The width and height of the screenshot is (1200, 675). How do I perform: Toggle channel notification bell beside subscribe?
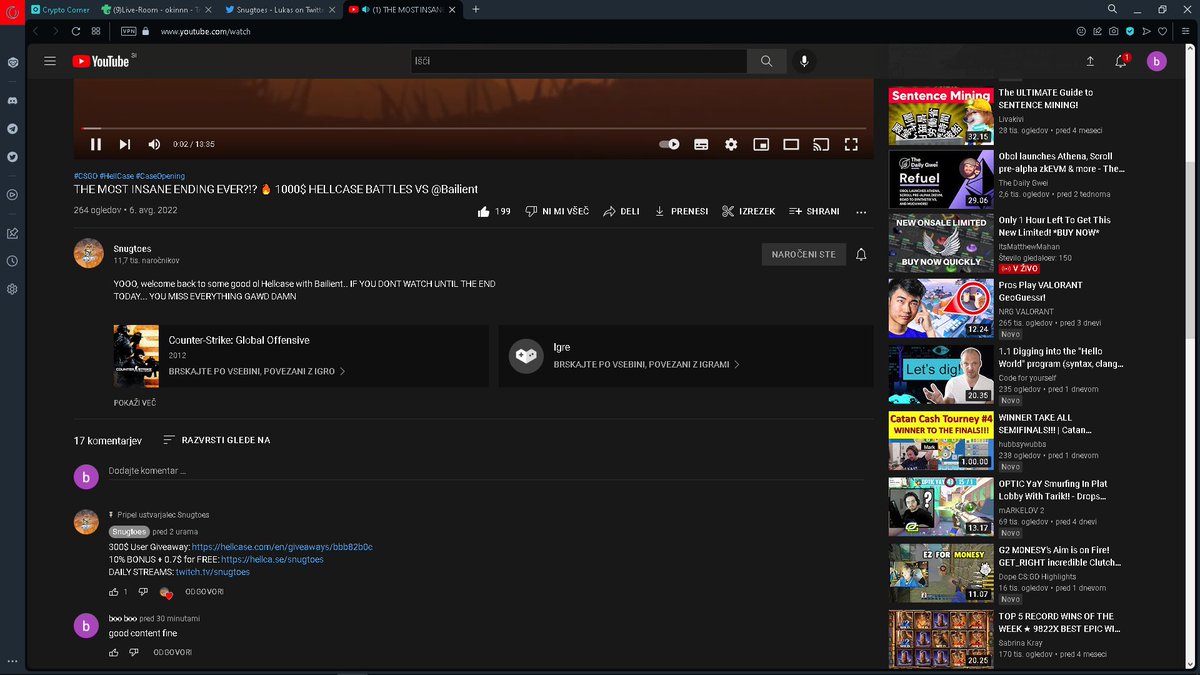(861, 255)
